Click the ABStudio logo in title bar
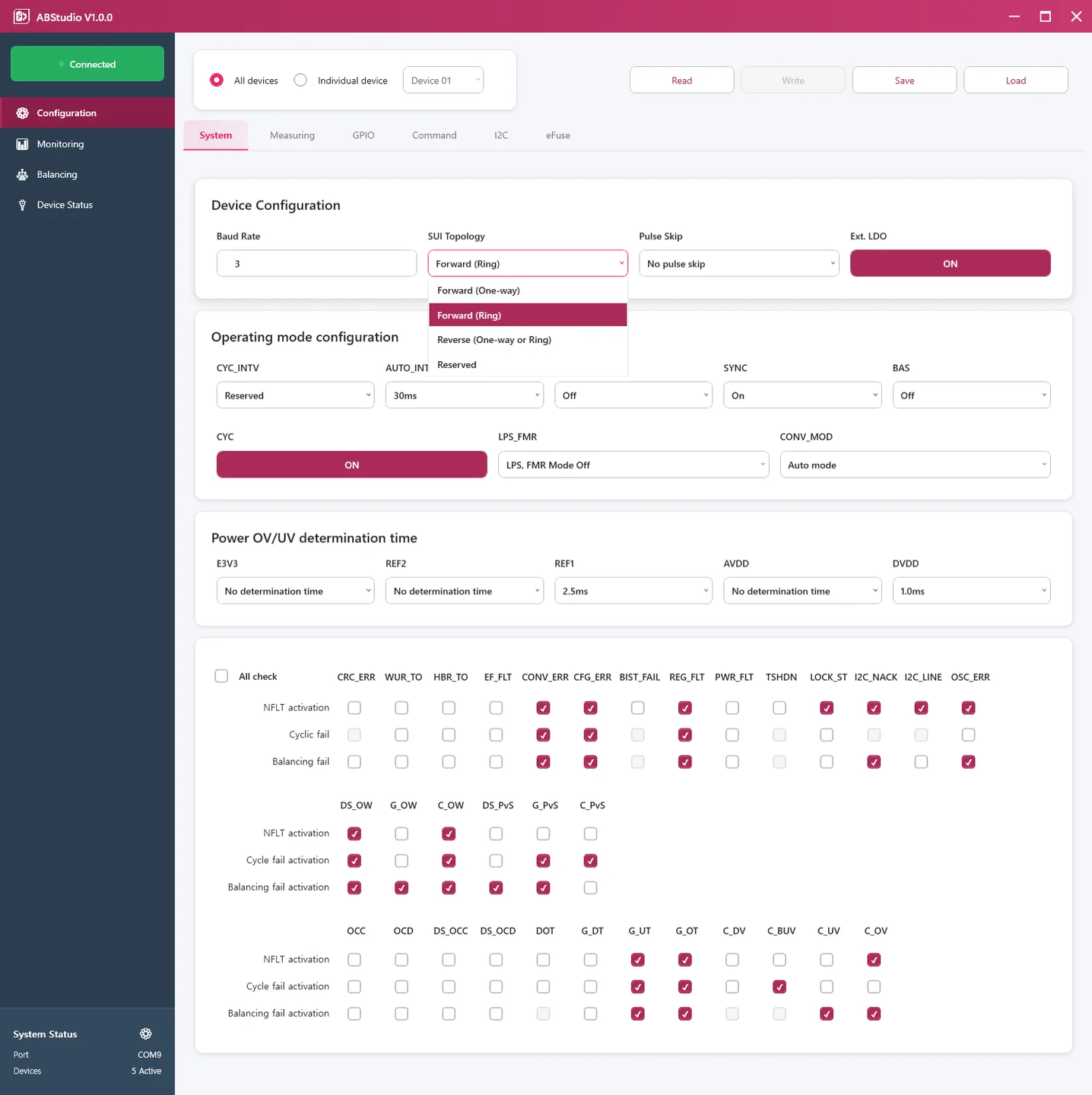 click(x=21, y=17)
